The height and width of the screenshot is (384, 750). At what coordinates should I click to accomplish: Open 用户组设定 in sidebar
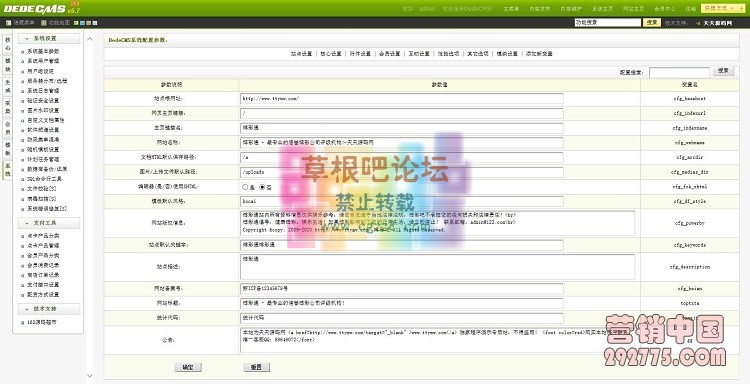[40, 71]
